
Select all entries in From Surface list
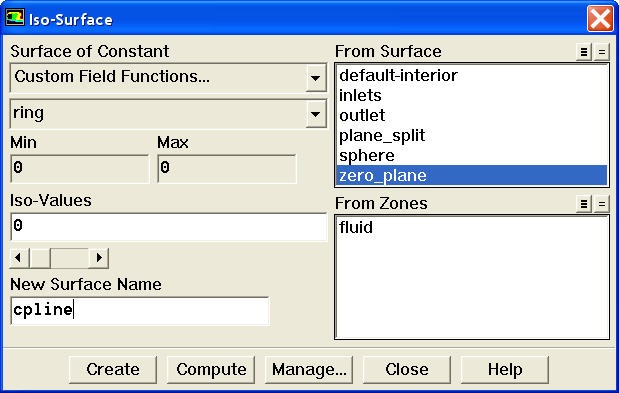pyautogui.click(x=583, y=52)
